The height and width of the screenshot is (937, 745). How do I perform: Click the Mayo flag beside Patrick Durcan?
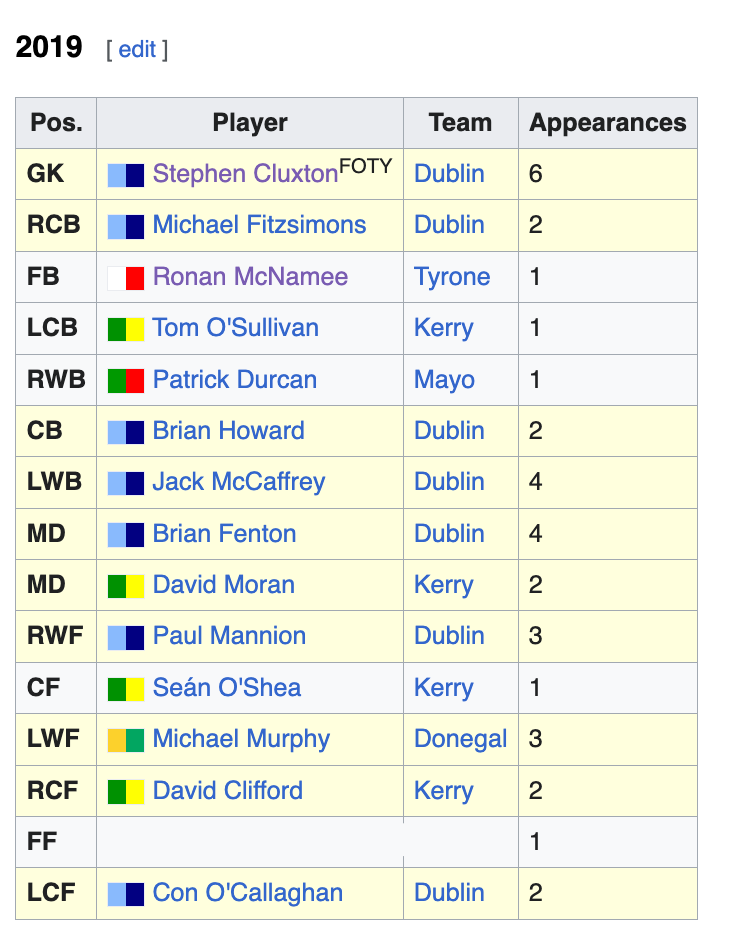pyautogui.click(x=126, y=381)
